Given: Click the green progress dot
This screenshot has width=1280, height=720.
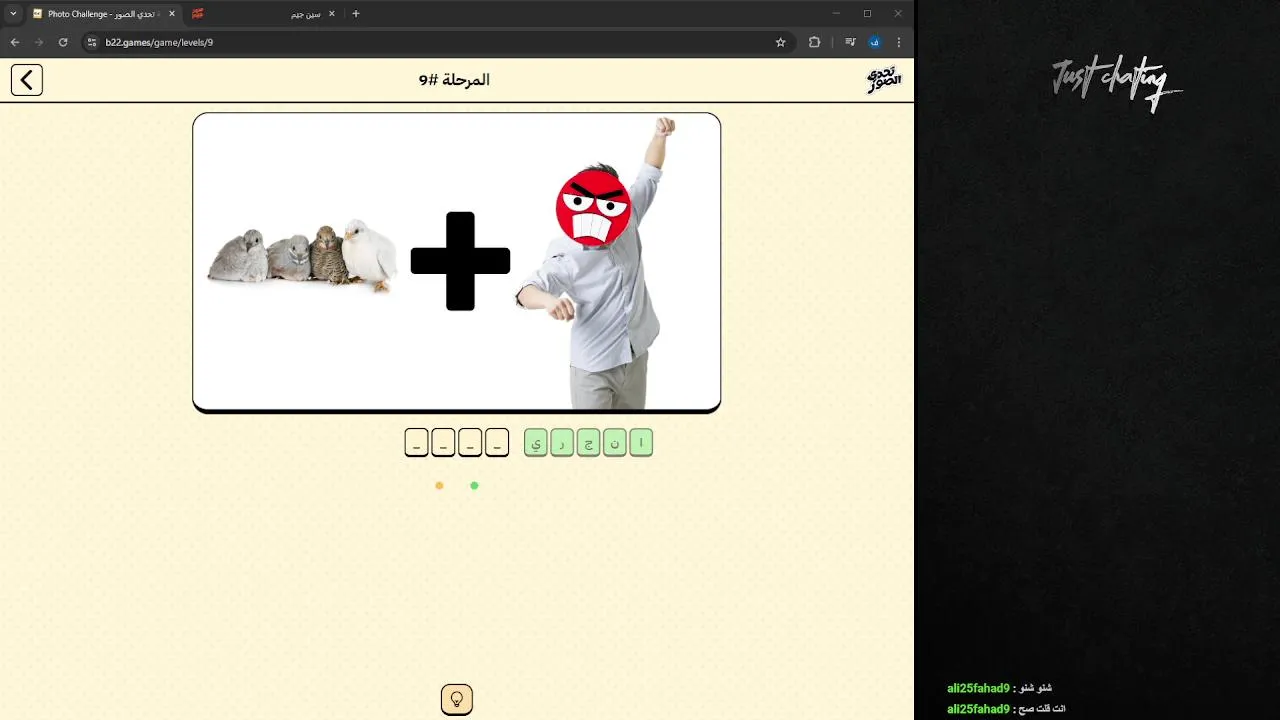Looking at the screenshot, I should point(474,486).
